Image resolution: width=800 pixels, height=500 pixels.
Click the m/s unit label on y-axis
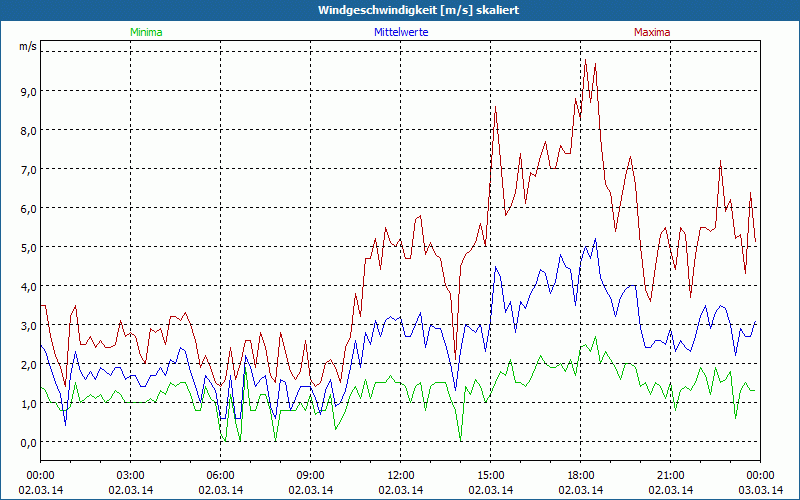coord(28,46)
